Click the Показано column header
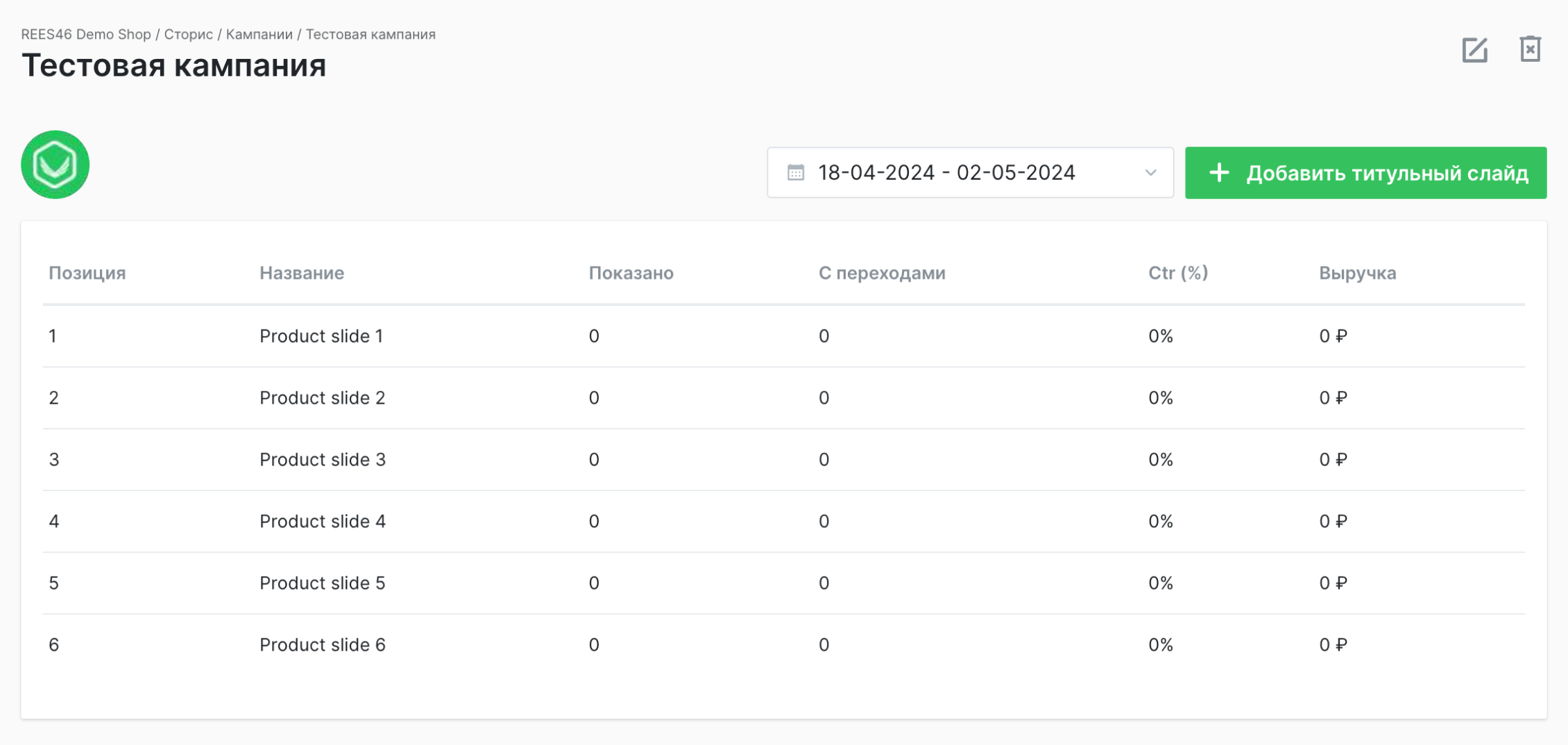The height and width of the screenshot is (745, 1568). 631,273
